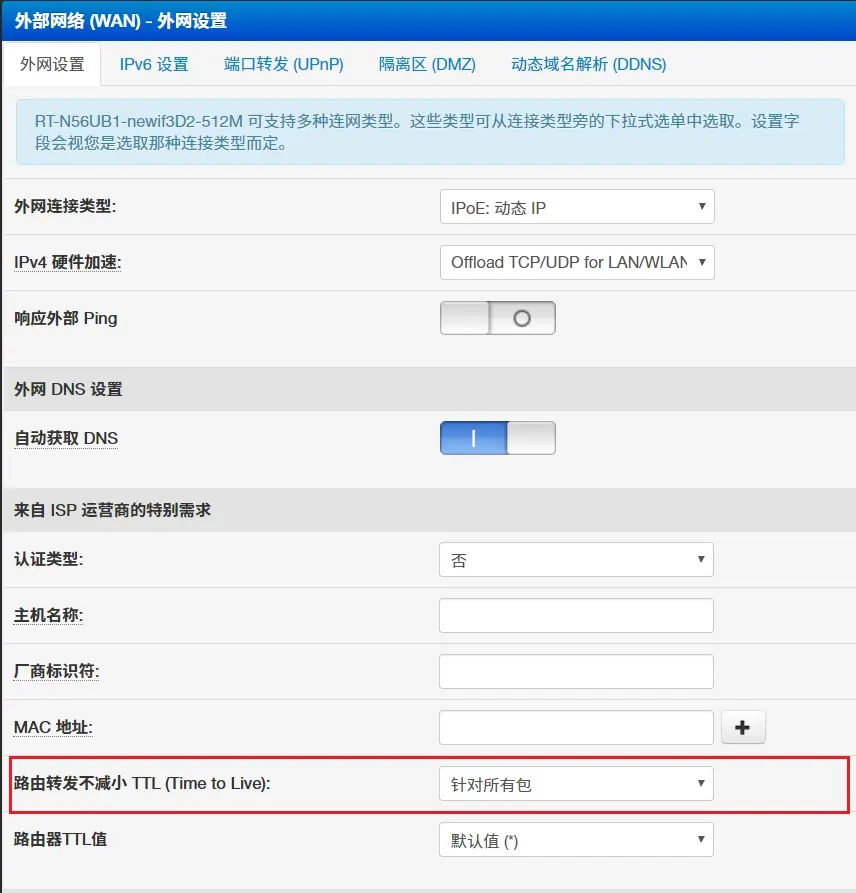This screenshot has height=893, width=856.
Task: Open the 路由转发不减小 TTL dropdown
Action: pos(576,784)
